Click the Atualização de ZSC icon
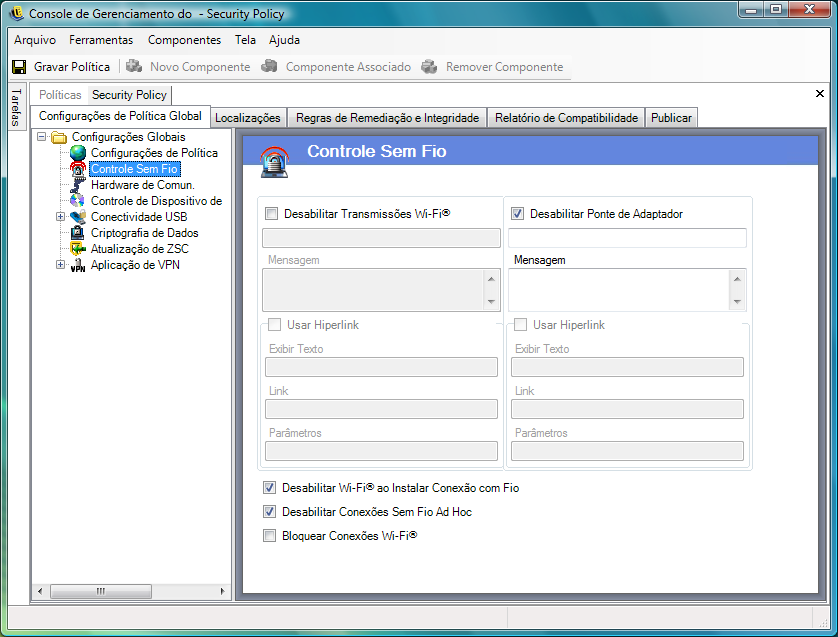The width and height of the screenshot is (838, 637). [x=78, y=249]
